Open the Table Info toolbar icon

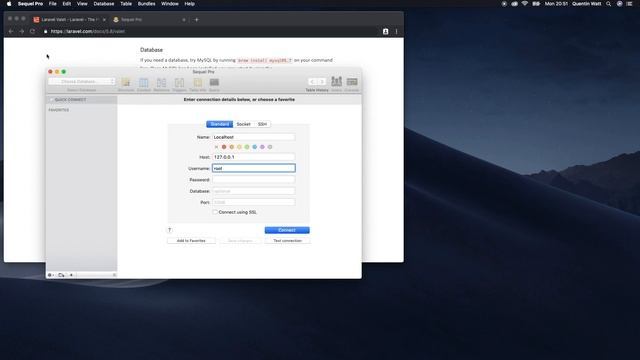coord(198,83)
